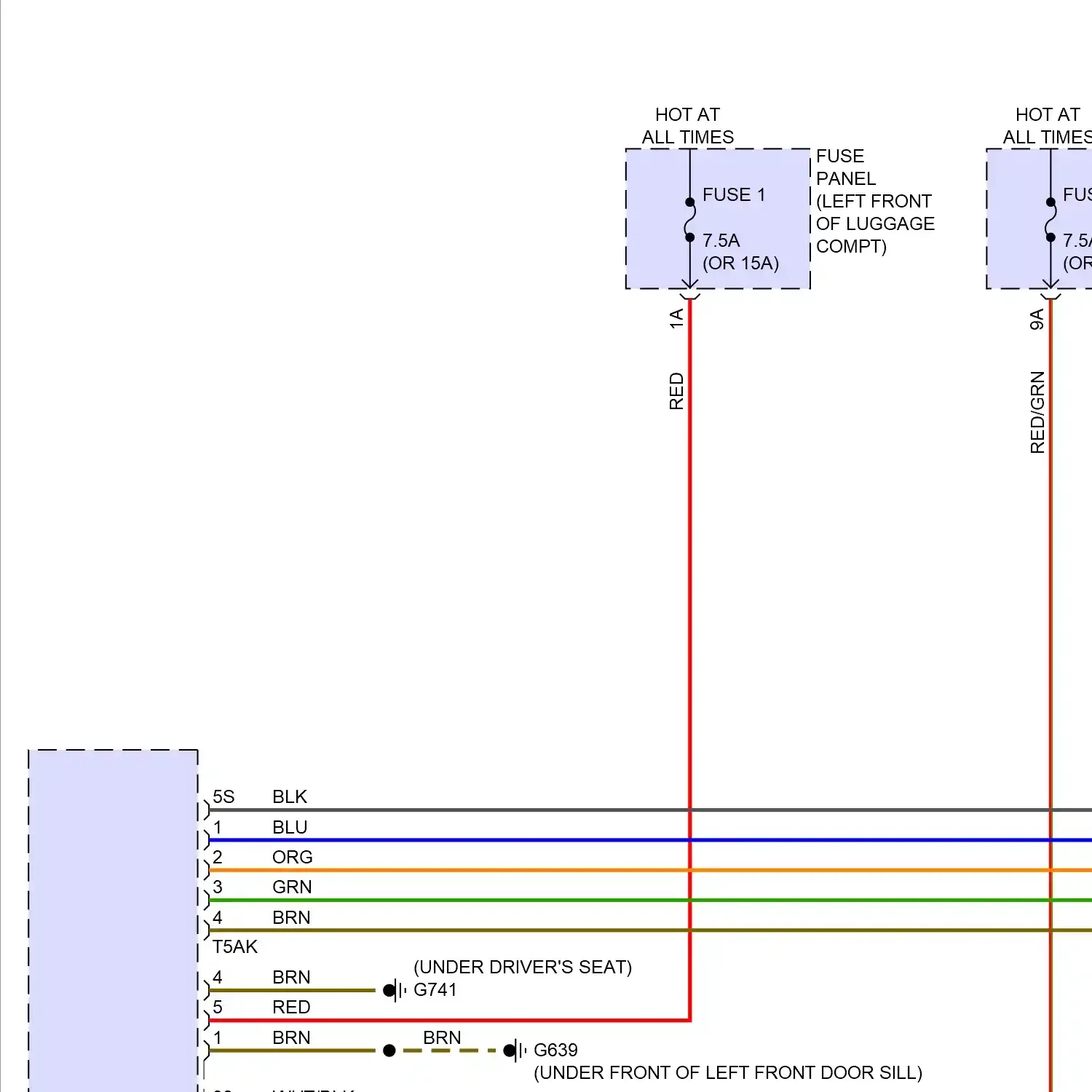Click the "BRN" label above the dashed wire
Image resolution: width=1092 pixels, height=1092 pixels.
pos(442,1037)
